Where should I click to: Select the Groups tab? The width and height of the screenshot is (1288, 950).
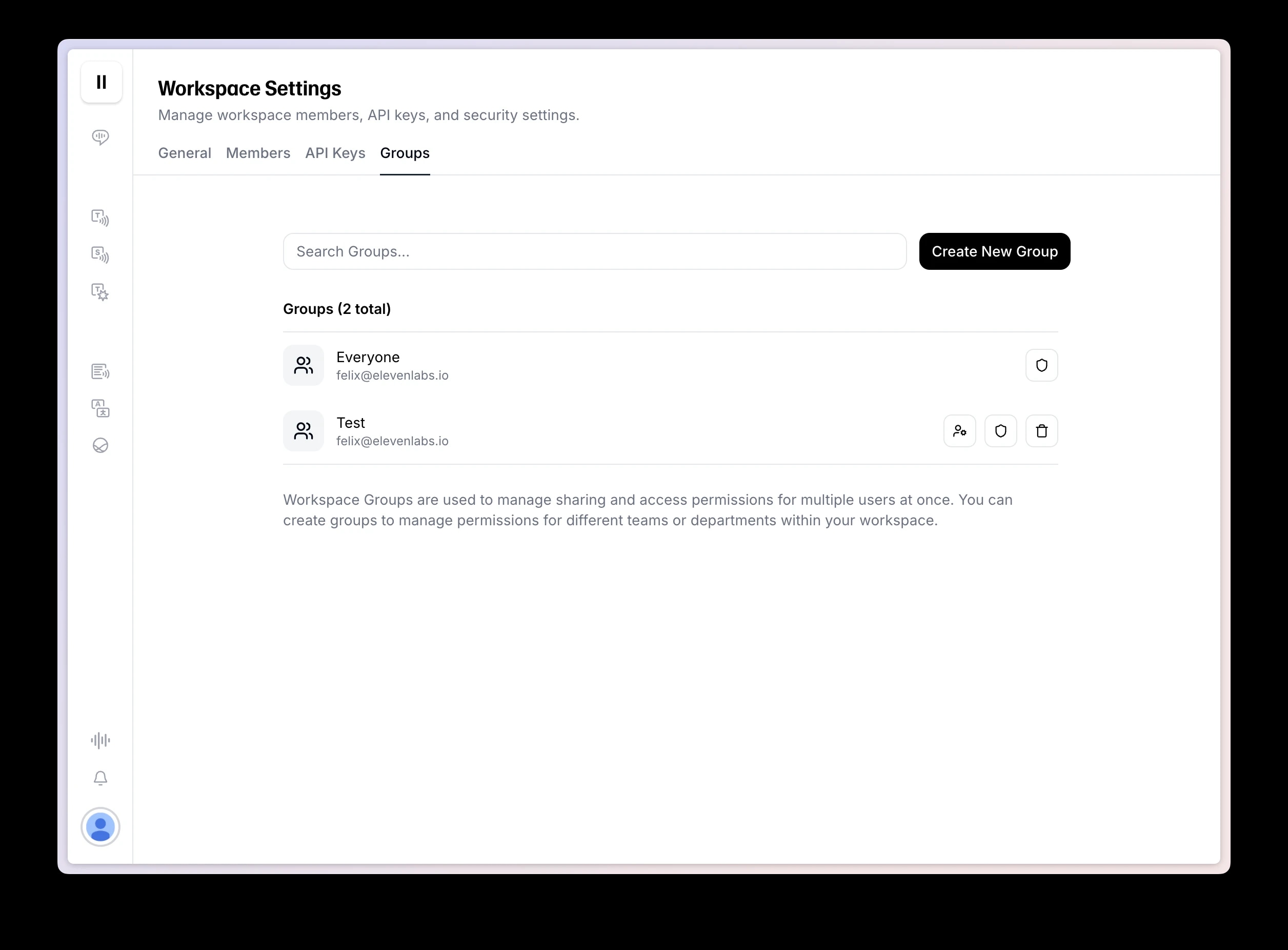(x=405, y=153)
